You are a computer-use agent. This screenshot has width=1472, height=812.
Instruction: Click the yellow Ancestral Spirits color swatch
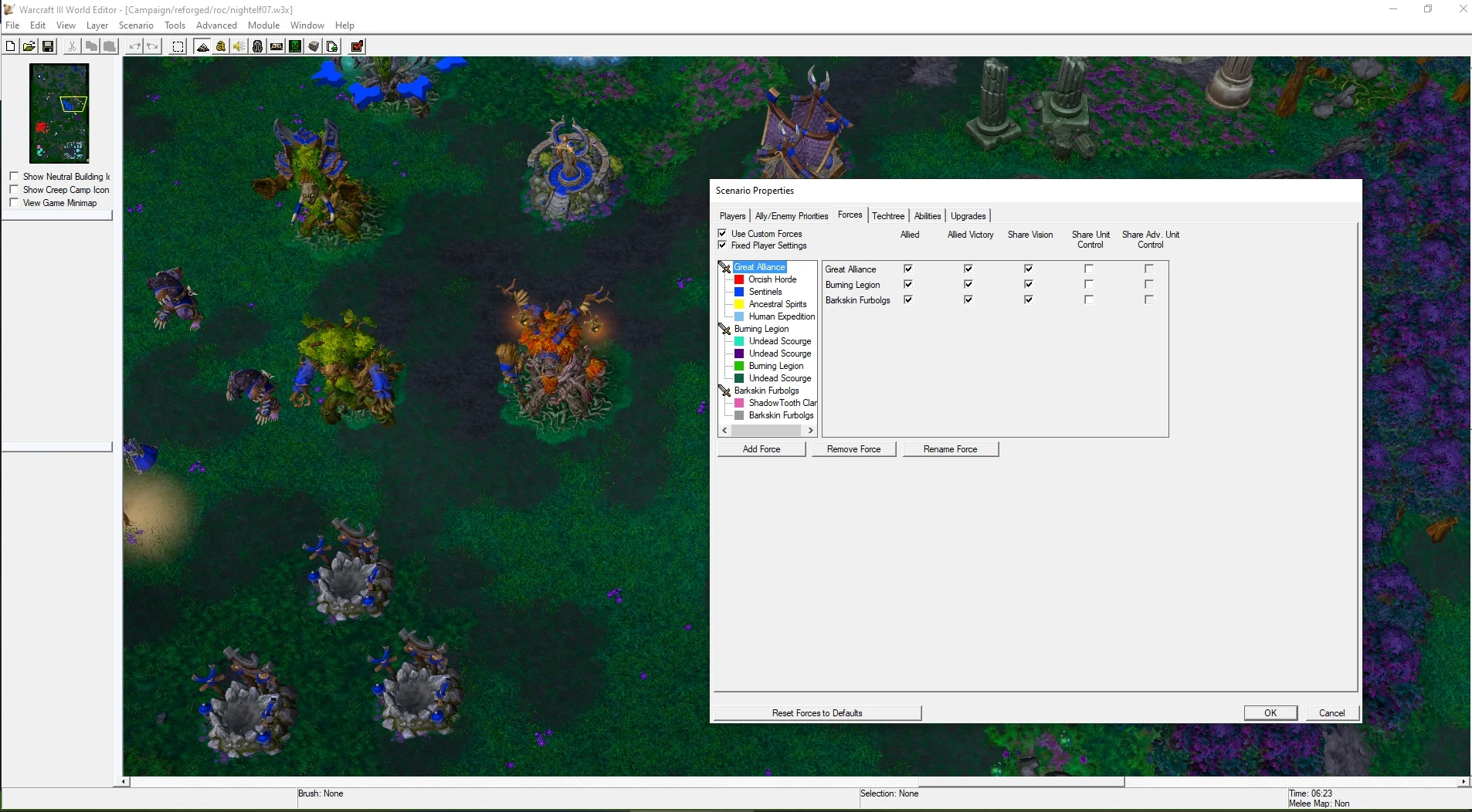(x=739, y=304)
